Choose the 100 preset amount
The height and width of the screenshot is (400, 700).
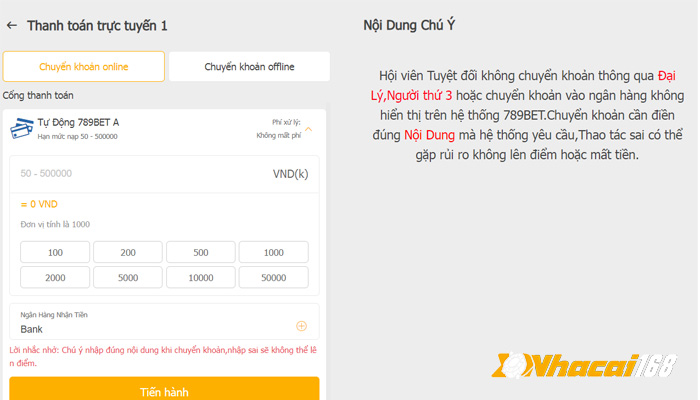(55, 252)
